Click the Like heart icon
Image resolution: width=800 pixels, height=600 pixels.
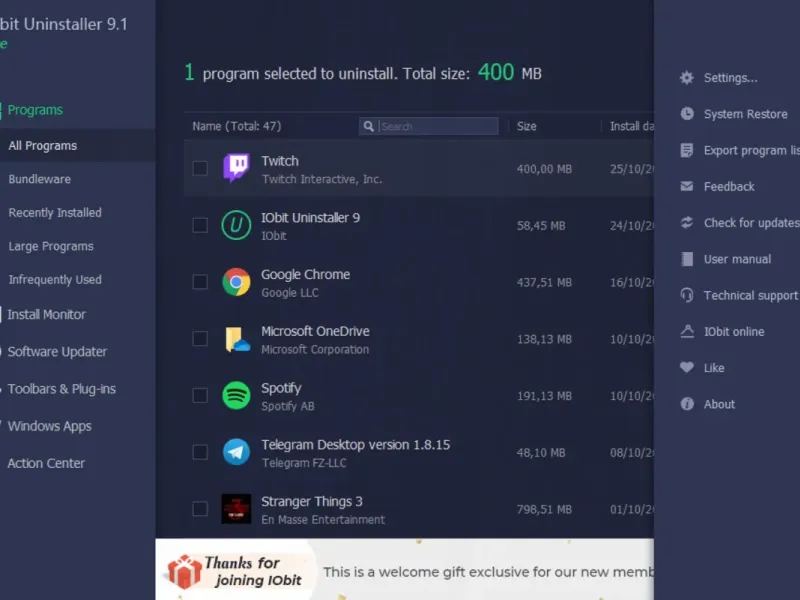click(687, 367)
